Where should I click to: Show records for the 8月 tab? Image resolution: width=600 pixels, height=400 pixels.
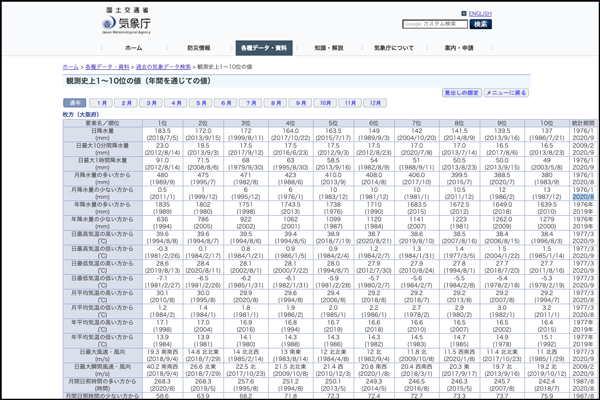pos(276,103)
